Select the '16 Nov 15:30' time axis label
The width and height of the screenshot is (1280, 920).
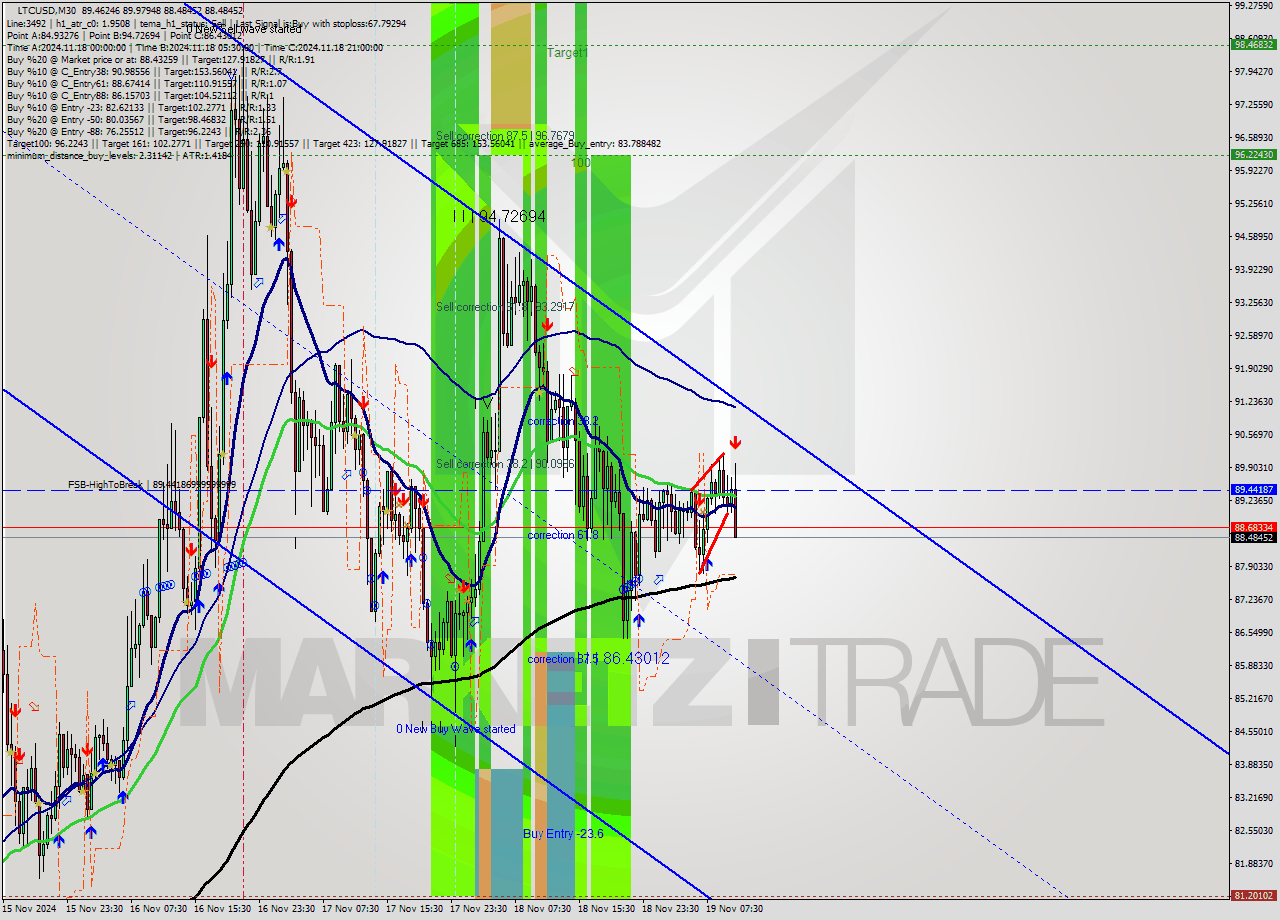[222, 909]
